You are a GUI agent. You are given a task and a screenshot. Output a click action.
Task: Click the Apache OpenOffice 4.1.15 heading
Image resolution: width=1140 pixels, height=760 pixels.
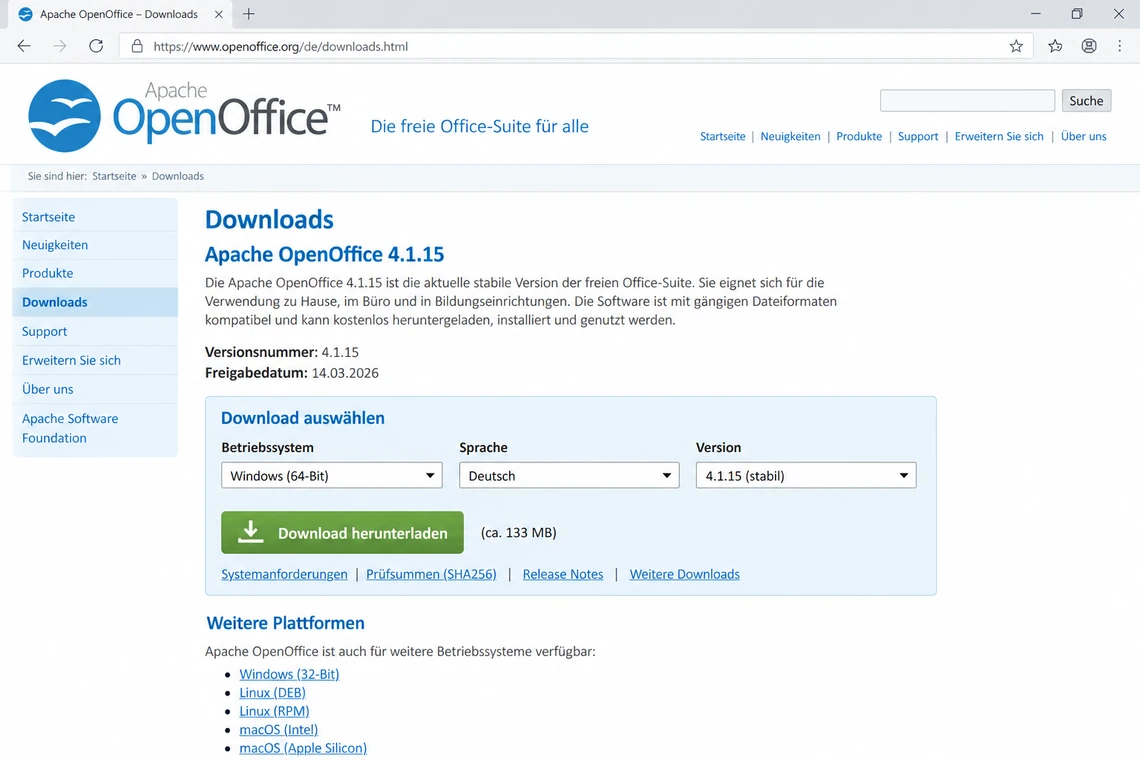pos(324,255)
